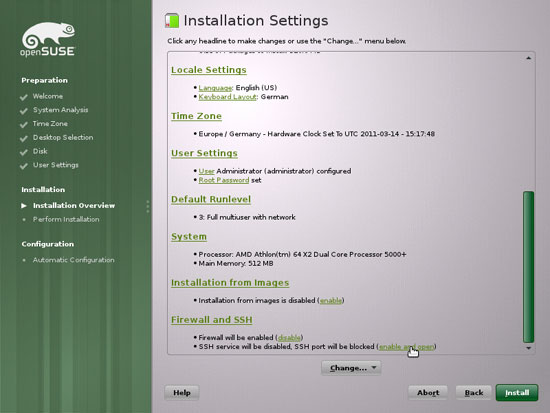The image size is (550, 413).
Task: Click the scroll up arrow of settings list
Action: tap(528, 58)
